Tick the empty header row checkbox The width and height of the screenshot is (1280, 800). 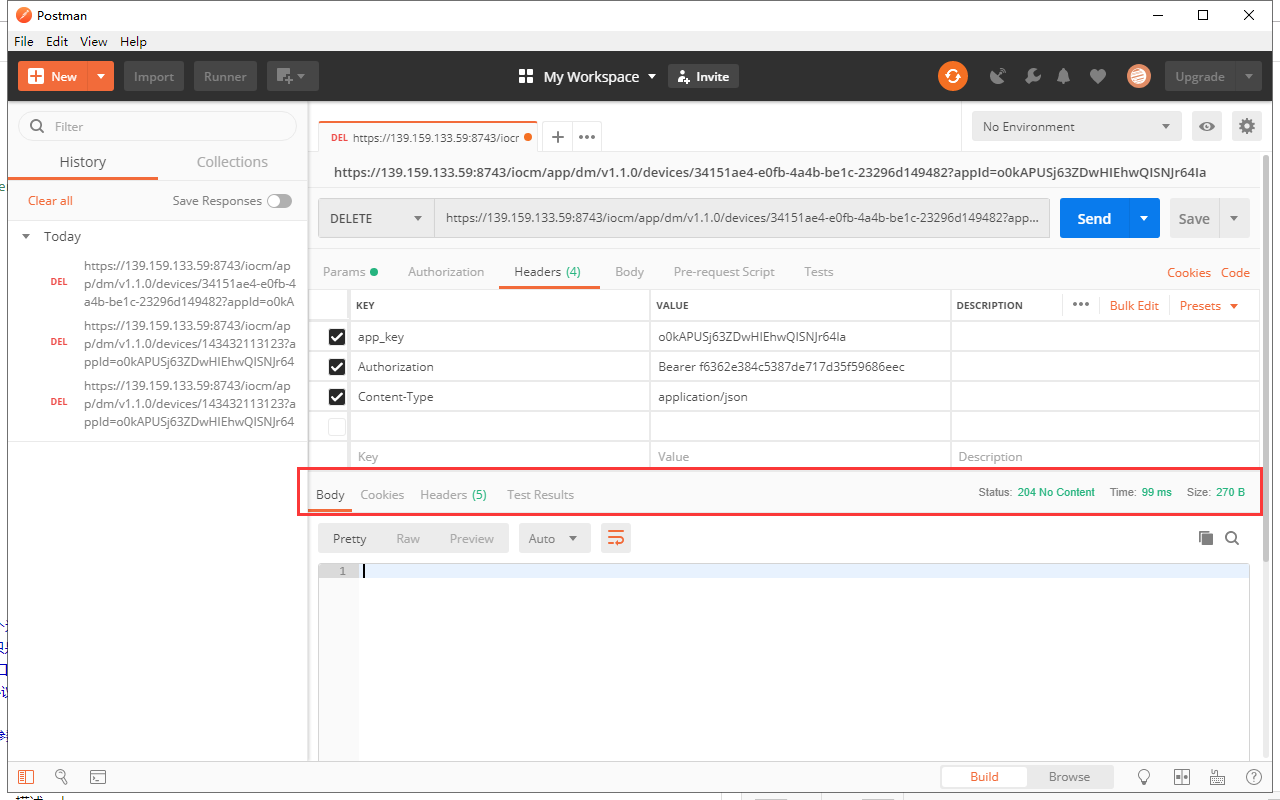coord(337,427)
